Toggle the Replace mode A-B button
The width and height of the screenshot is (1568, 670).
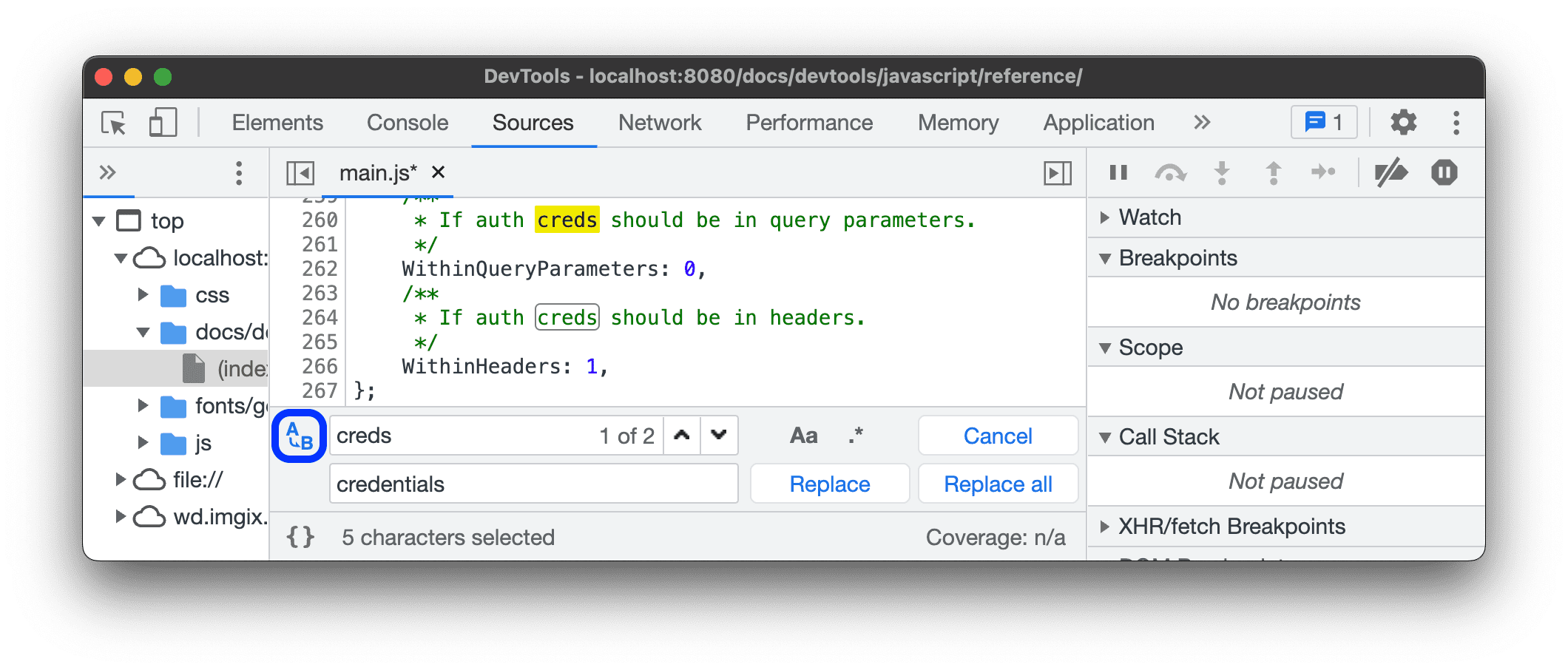click(x=300, y=436)
